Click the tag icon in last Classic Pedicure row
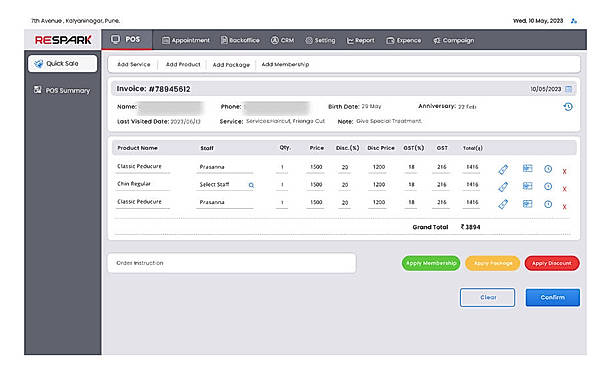The height and width of the screenshot is (368, 611). 503,204
